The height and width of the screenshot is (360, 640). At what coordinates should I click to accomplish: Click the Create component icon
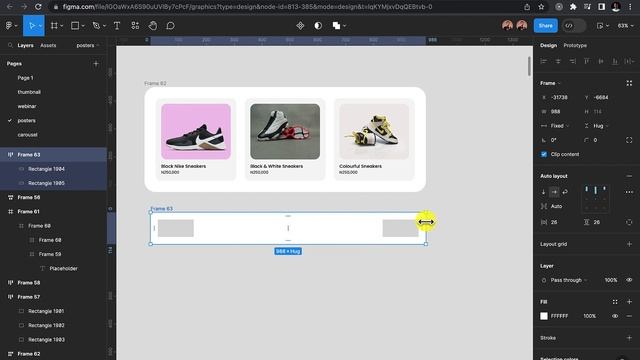tap(300, 26)
